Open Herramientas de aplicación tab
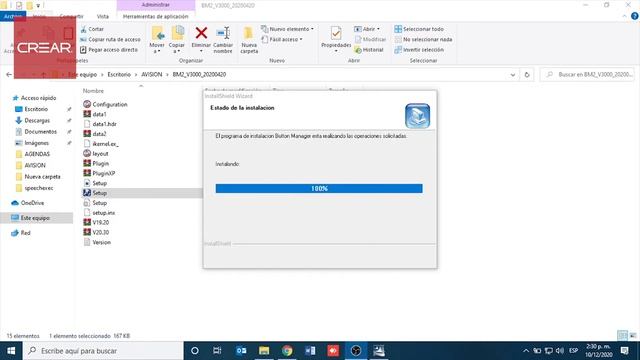 [156, 16]
